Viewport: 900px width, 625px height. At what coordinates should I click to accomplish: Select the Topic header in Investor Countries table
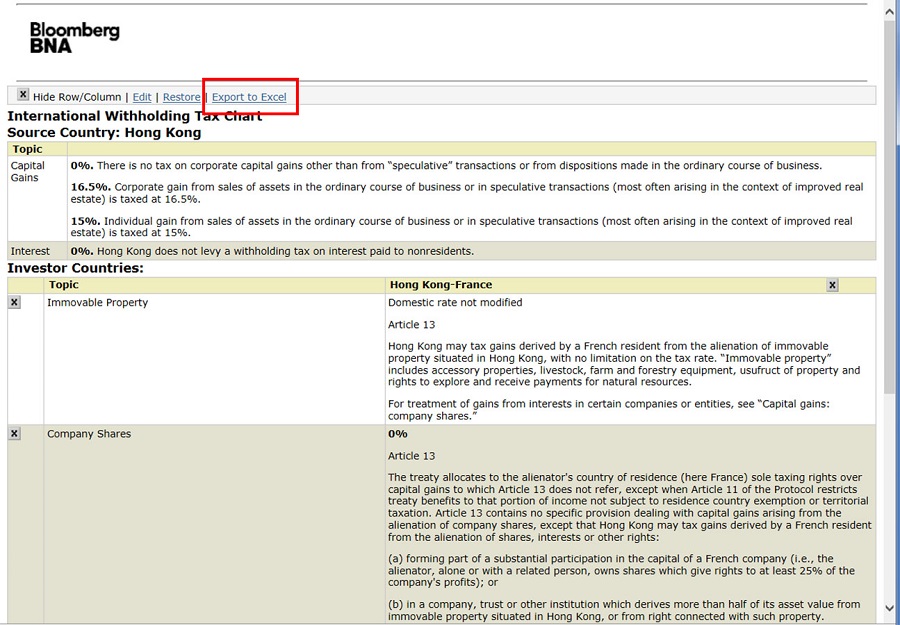click(64, 285)
